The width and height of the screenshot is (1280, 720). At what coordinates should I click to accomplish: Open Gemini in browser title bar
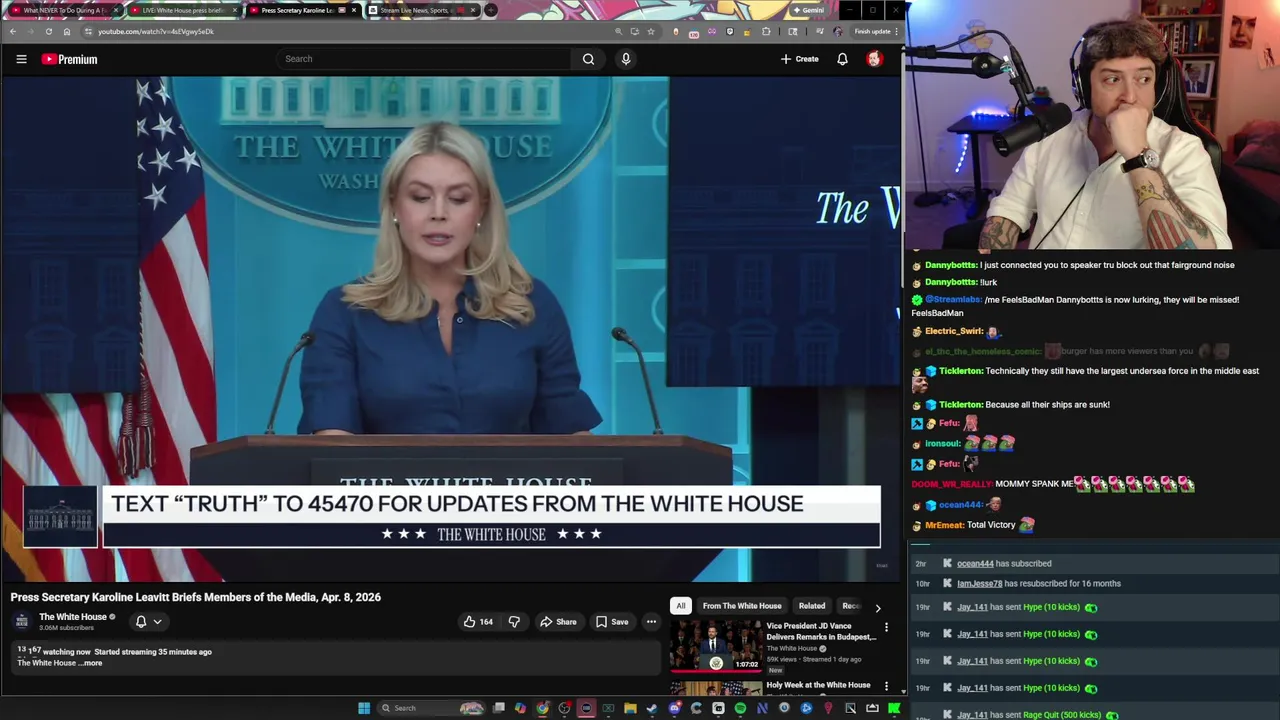[x=808, y=10]
